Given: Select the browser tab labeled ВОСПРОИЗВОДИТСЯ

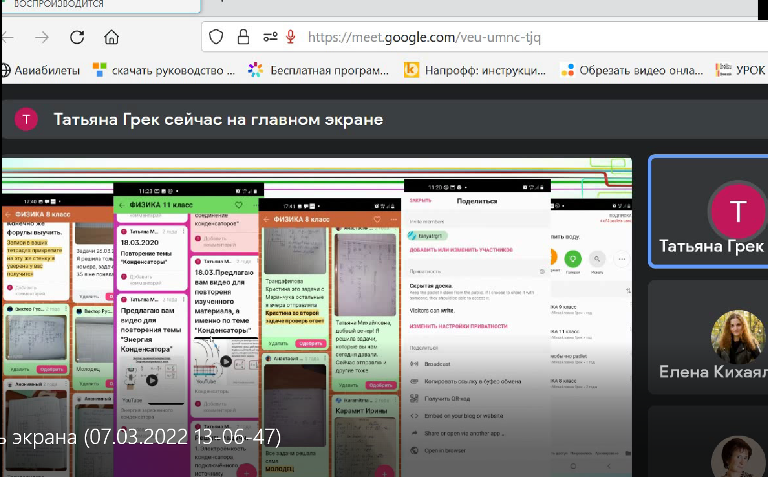Looking at the screenshot, I should (x=101, y=6).
